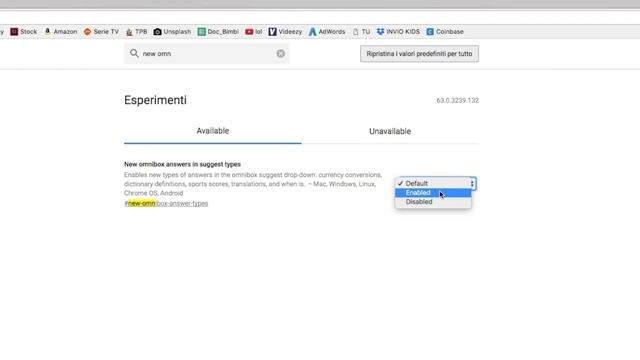Choose Enabled from the dropdown list
The height and width of the screenshot is (360, 640).
click(433, 193)
